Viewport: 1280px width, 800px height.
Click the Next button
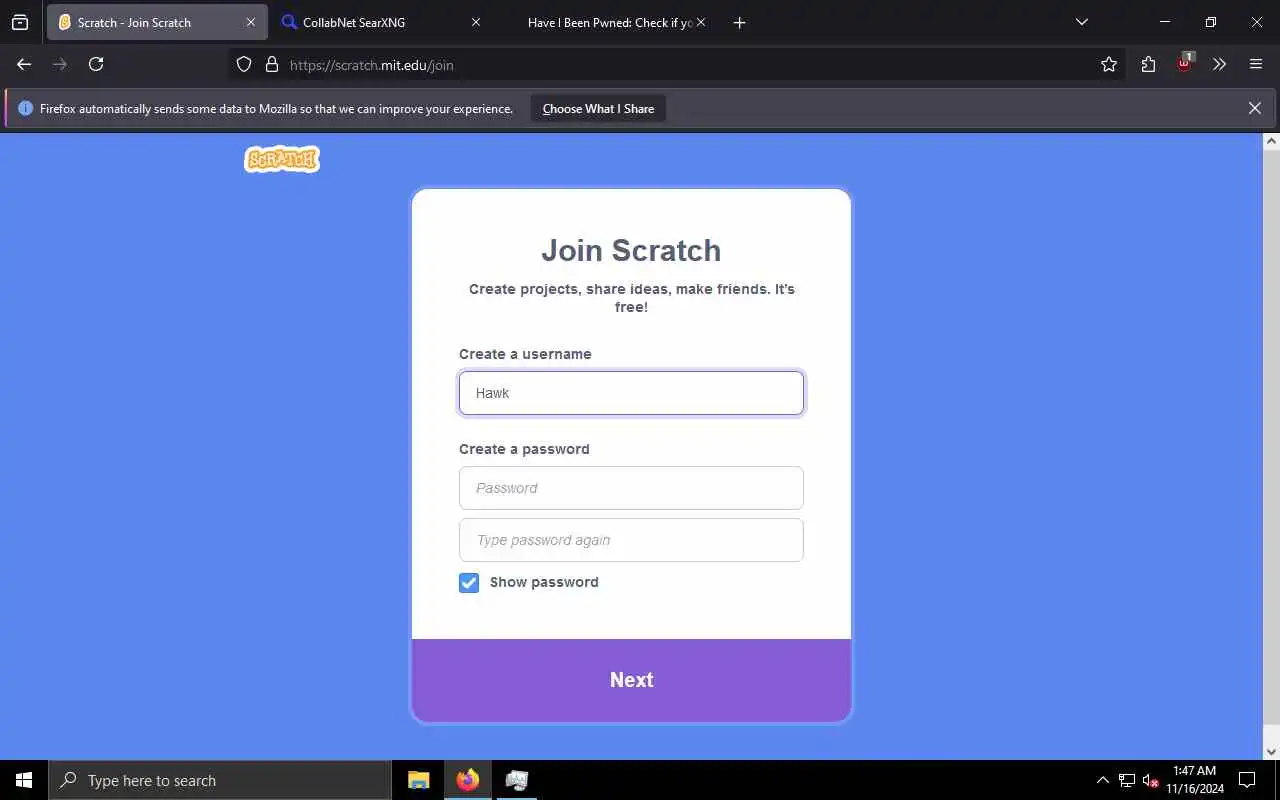[x=631, y=680]
